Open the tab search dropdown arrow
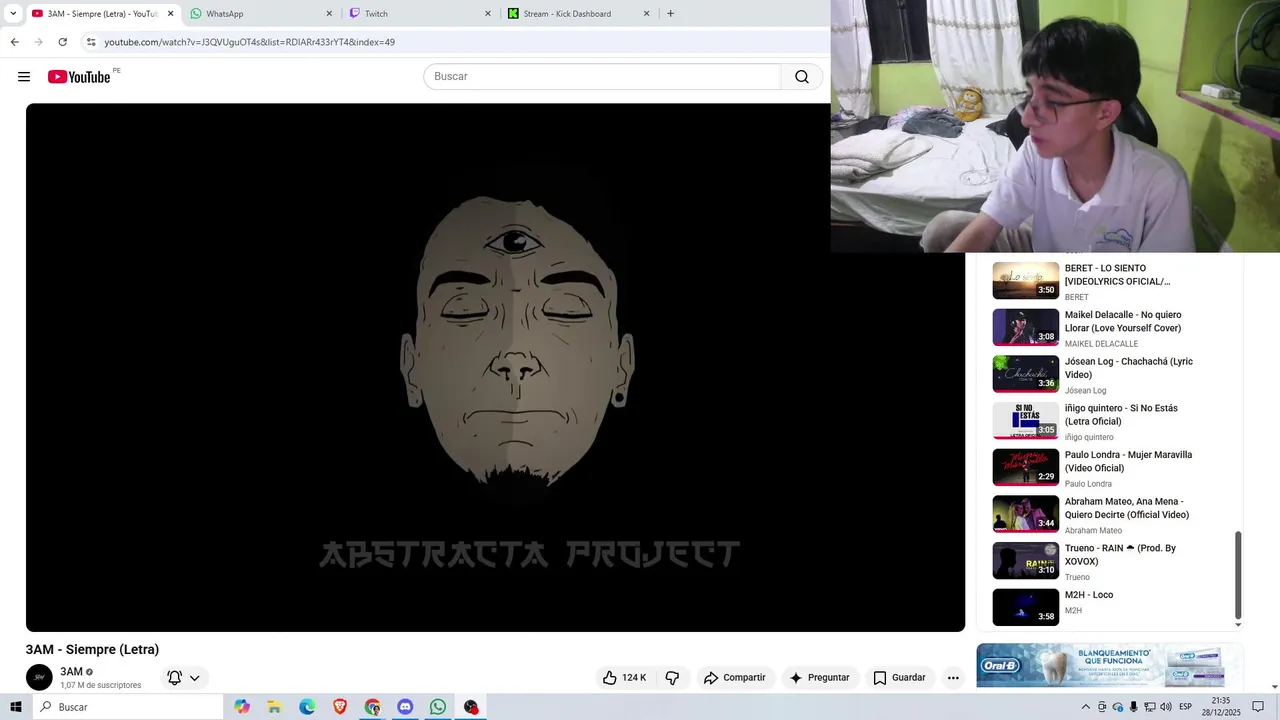The image size is (1280, 720). point(13,13)
